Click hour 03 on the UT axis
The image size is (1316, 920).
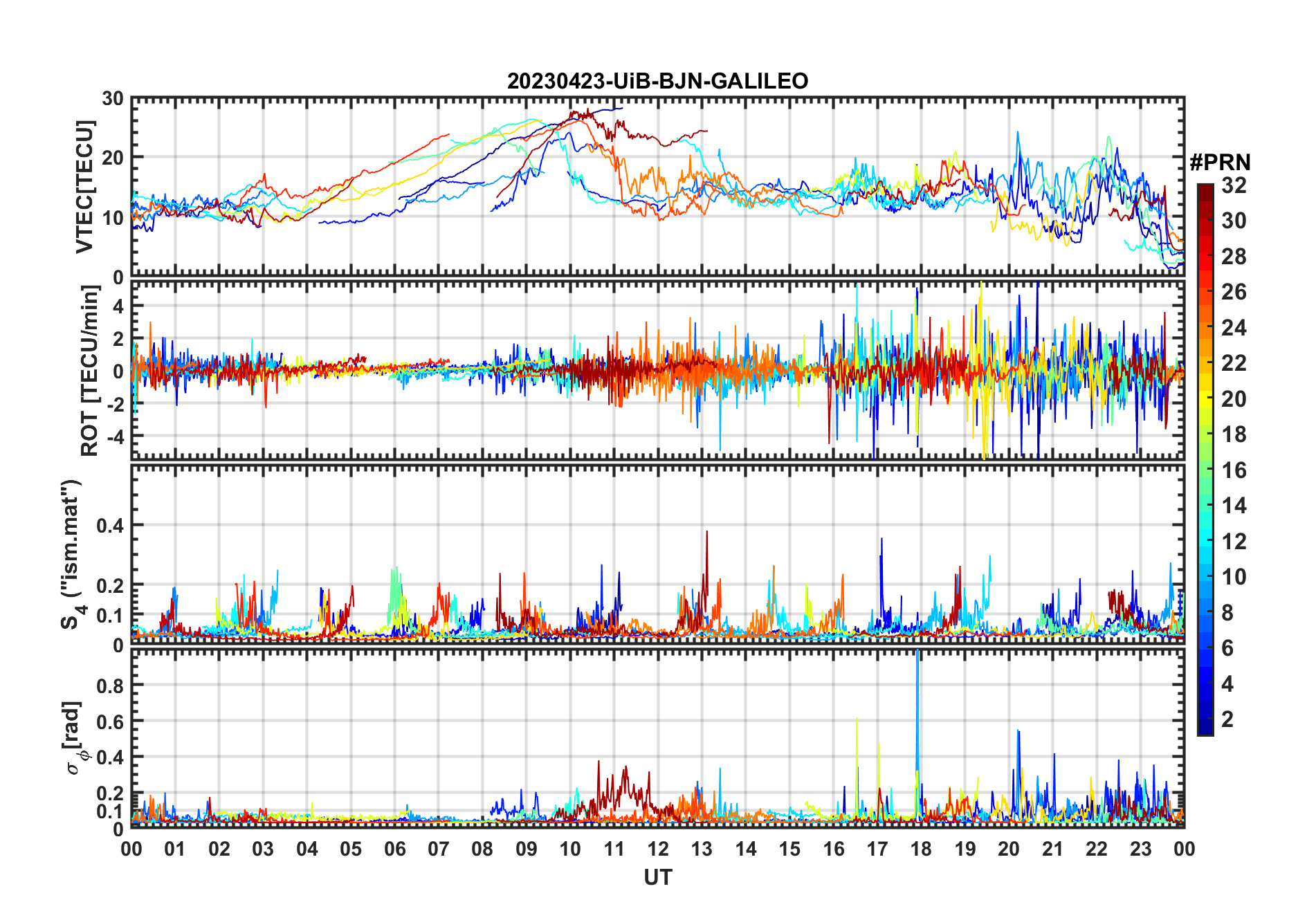264,849
